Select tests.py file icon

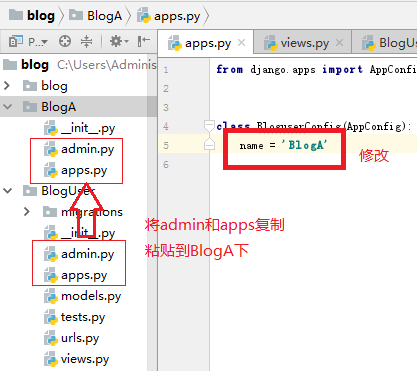pyautogui.click(x=51, y=317)
